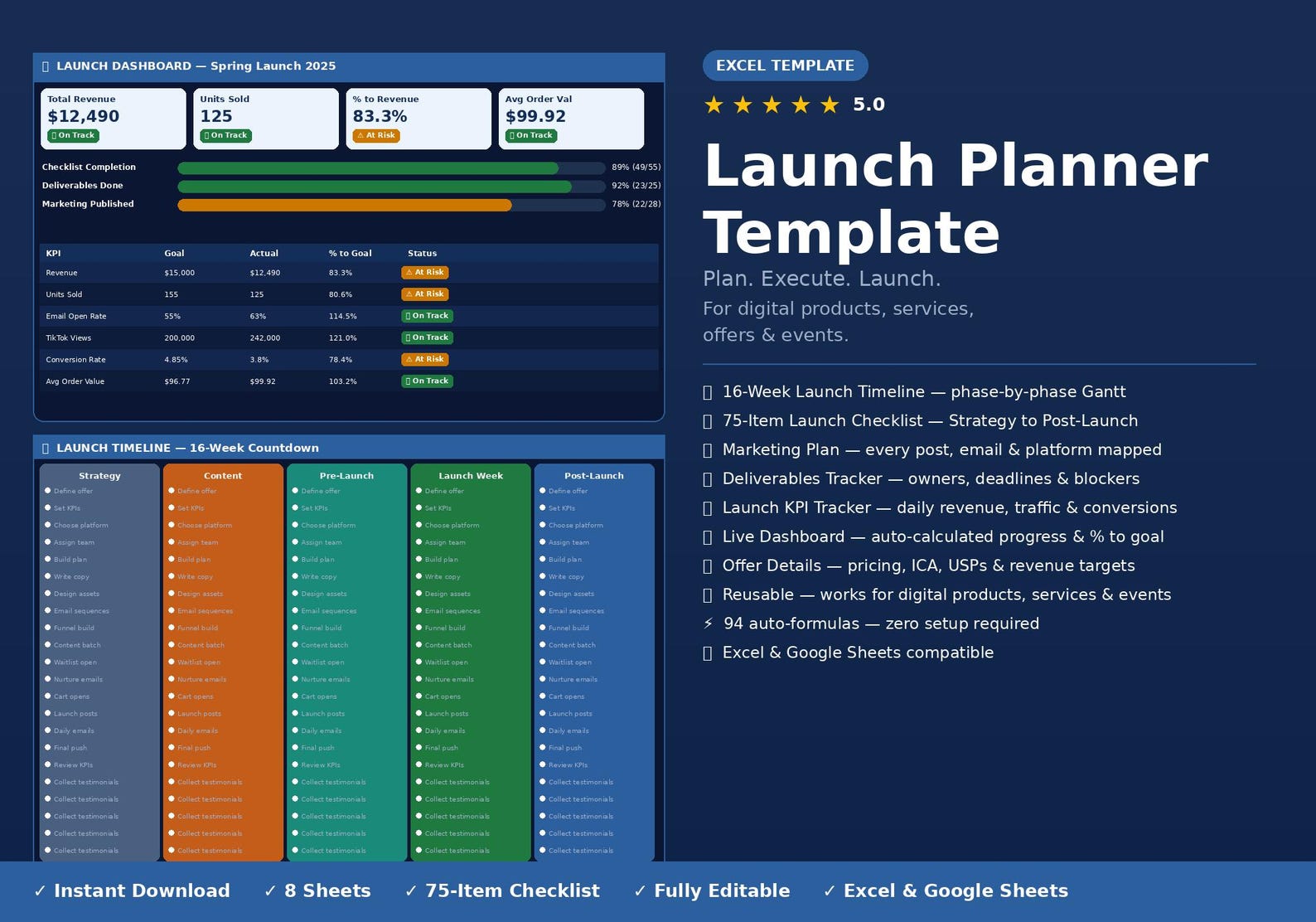
Task: Click the bullet beside Set KPIs in Content column
Action: (172, 507)
